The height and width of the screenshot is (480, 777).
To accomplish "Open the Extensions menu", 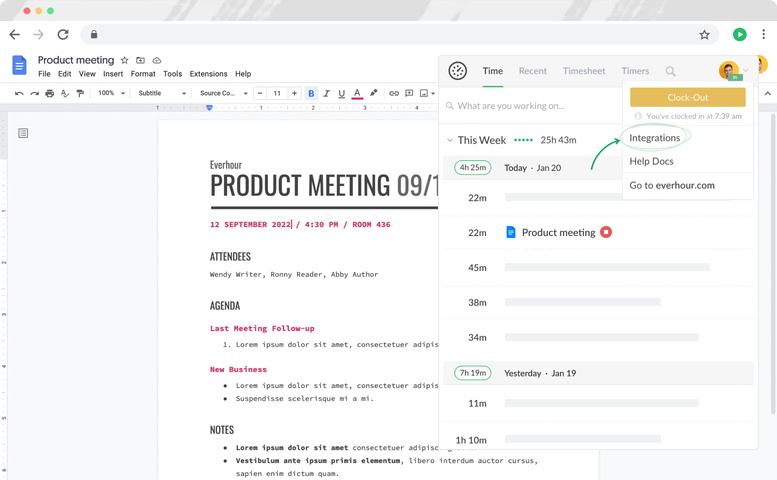I will (x=209, y=74).
